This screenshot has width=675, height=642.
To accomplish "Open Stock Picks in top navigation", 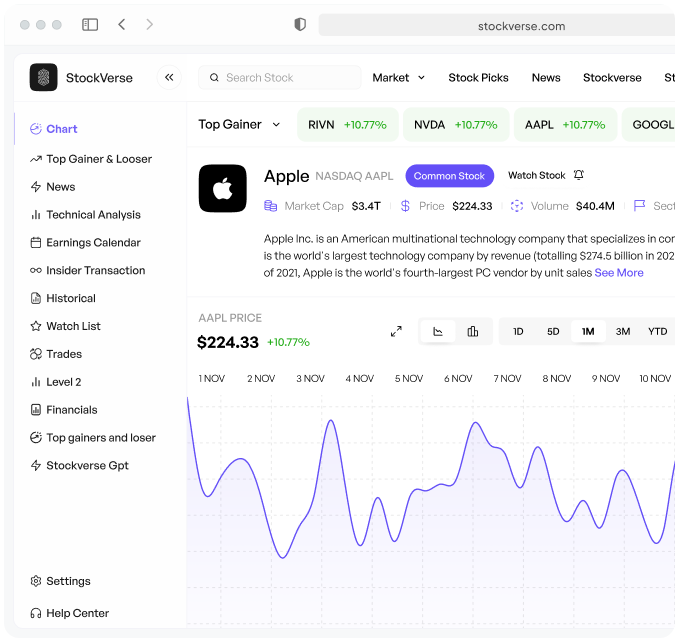I will 478,78.
